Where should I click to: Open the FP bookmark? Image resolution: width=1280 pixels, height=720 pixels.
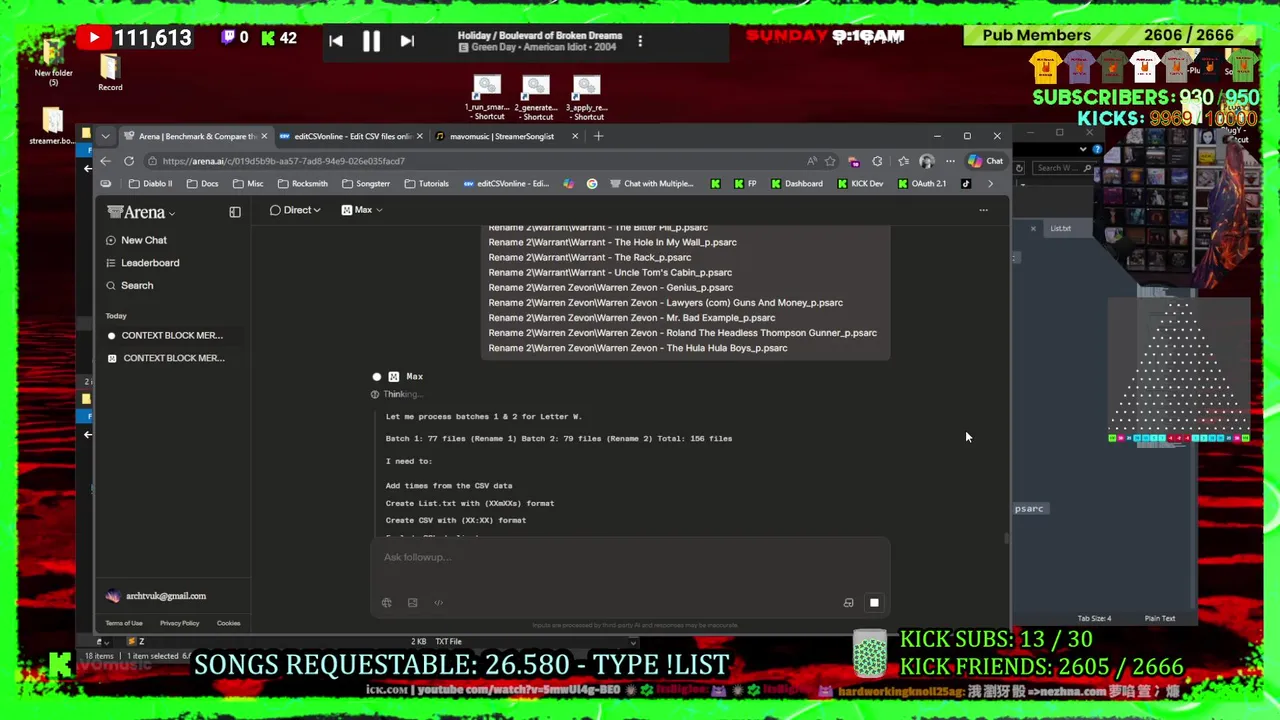point(746,184)
